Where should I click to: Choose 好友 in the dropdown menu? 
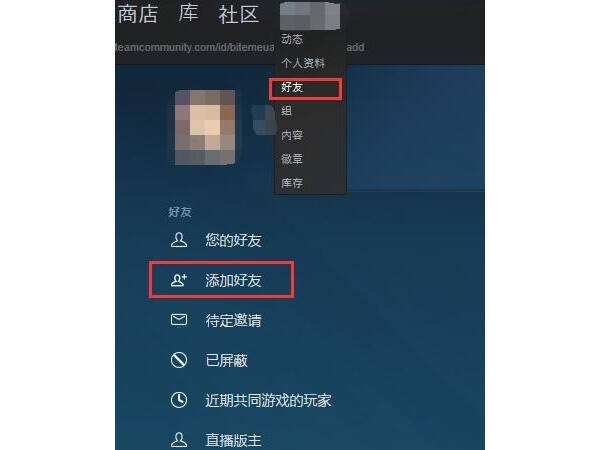point(292,87)
